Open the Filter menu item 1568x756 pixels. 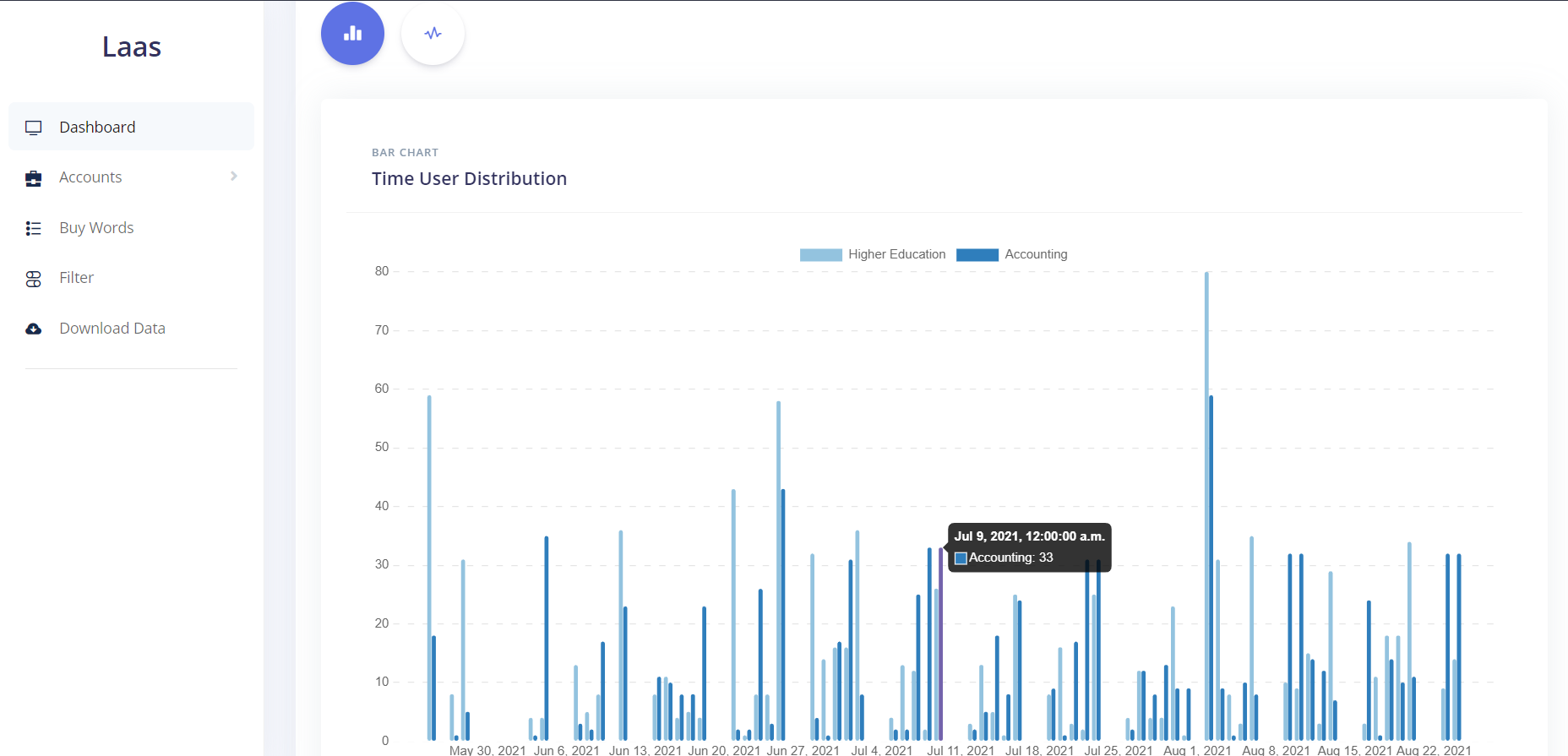pyautogui.click(x=131, y=278)
